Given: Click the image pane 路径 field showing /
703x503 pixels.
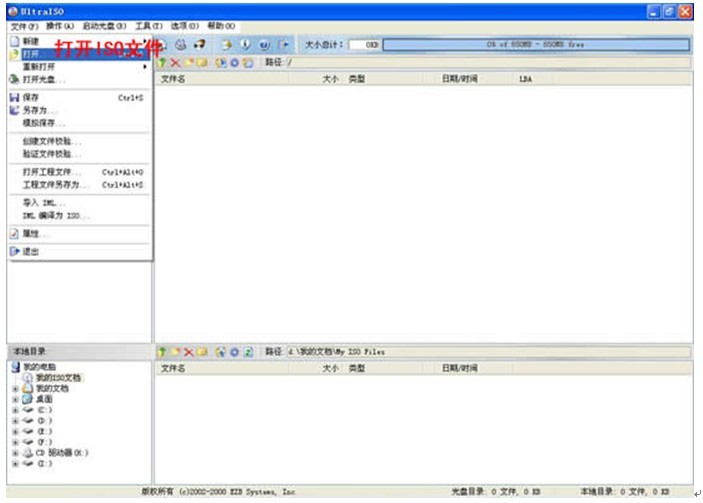Looking at the screenshot, I should [x=488, y=63].
